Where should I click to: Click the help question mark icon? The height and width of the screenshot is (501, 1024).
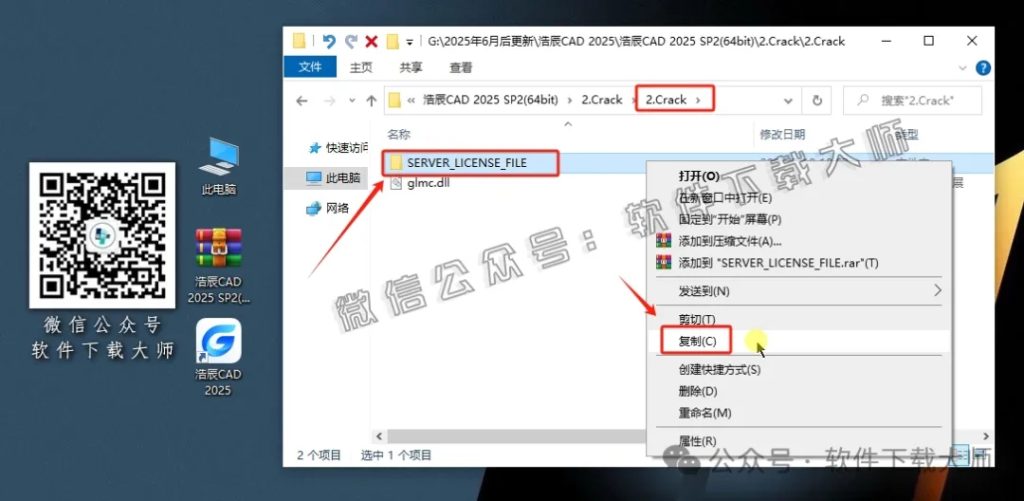click(983, 67)
